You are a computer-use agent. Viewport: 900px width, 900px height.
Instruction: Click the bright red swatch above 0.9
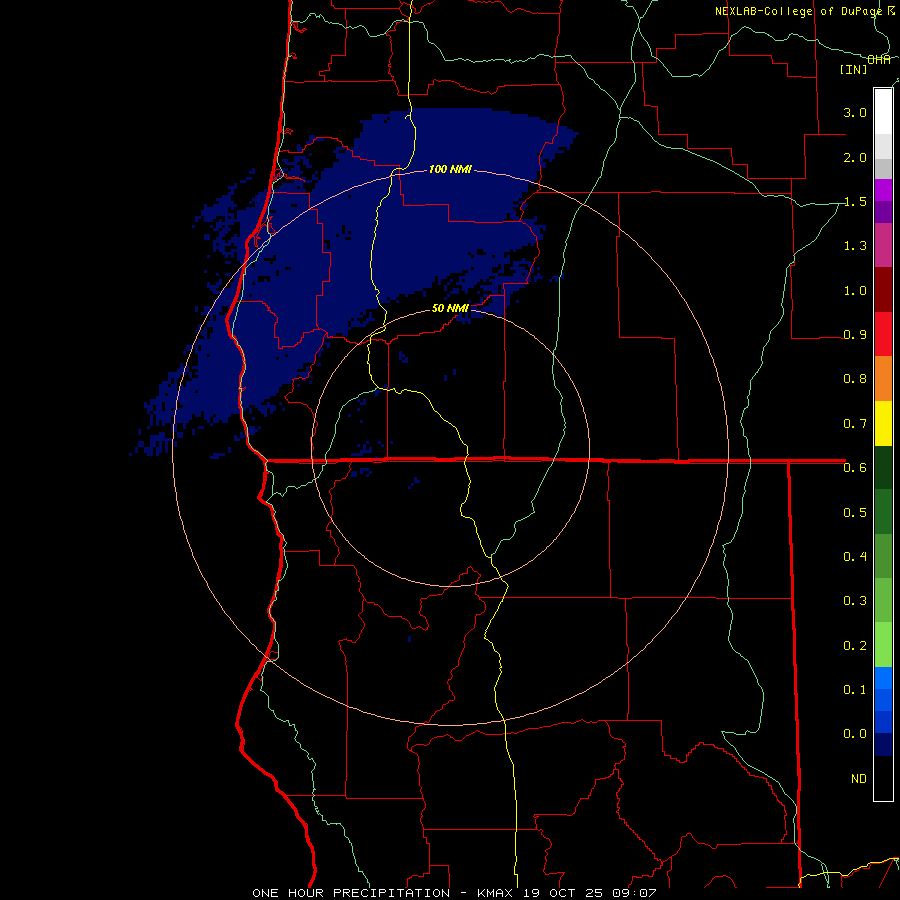[x=883, y=334]
